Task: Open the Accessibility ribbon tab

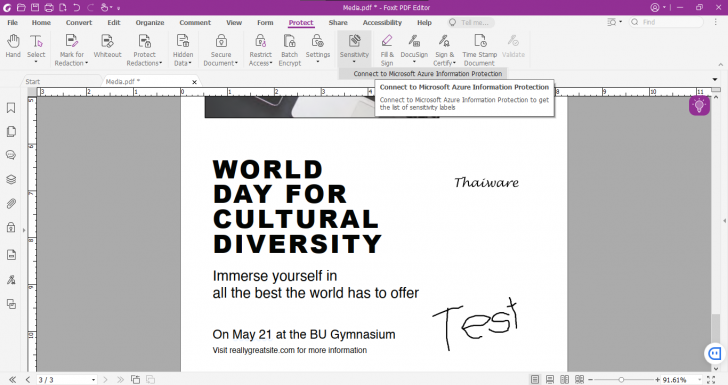Action: tap(382, 22)
